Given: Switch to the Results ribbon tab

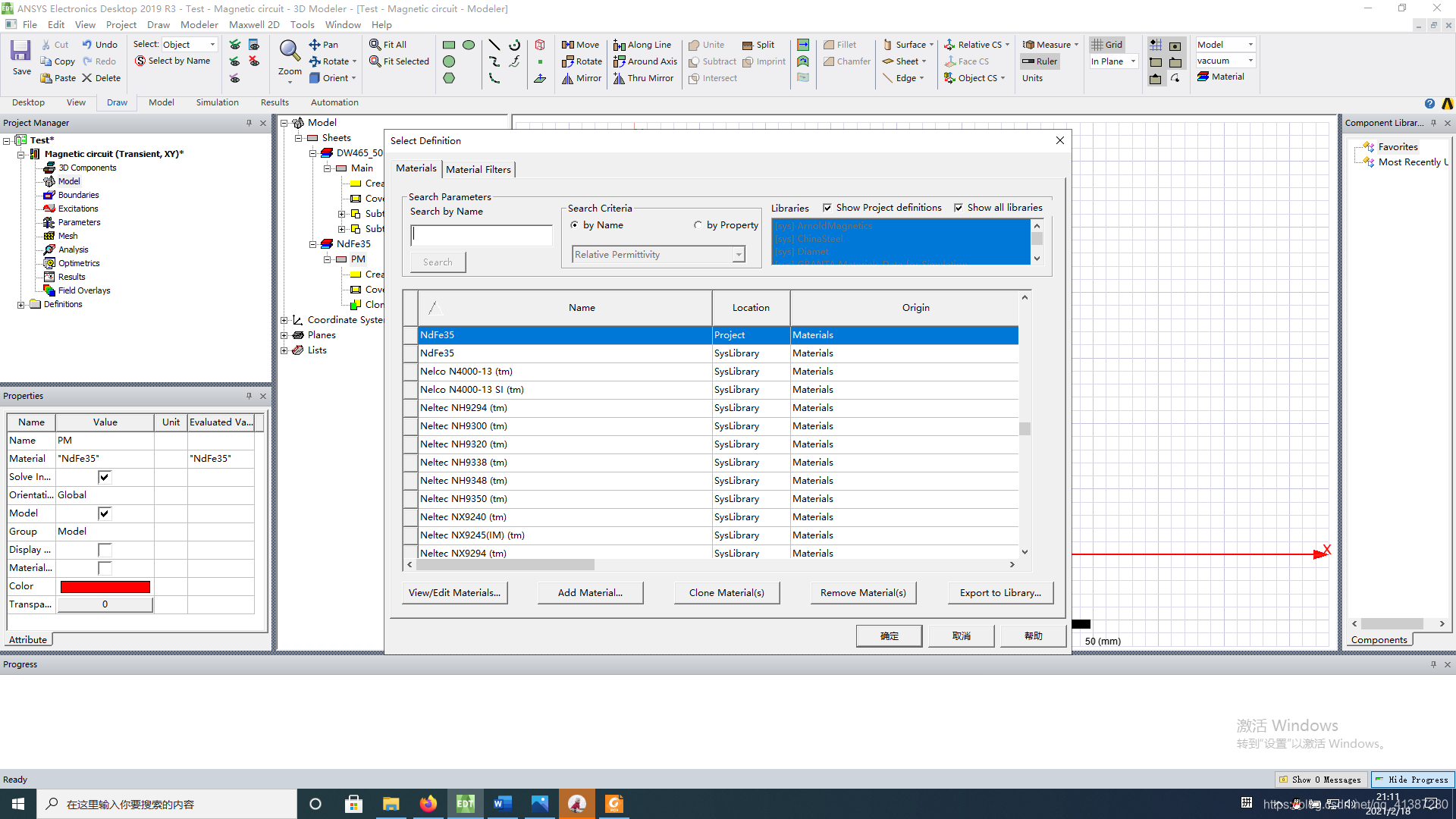Looking at the screenshot, I should [x=275, y=102].
